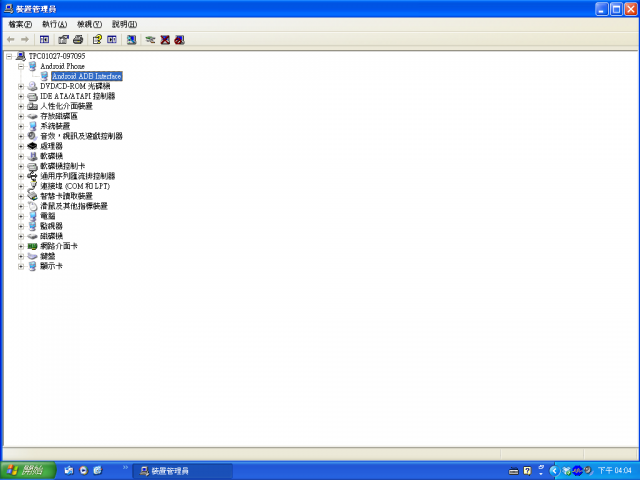Click the Update Driver toolbar icon
The image size is (640, 480).
click(x=151, y=40)
